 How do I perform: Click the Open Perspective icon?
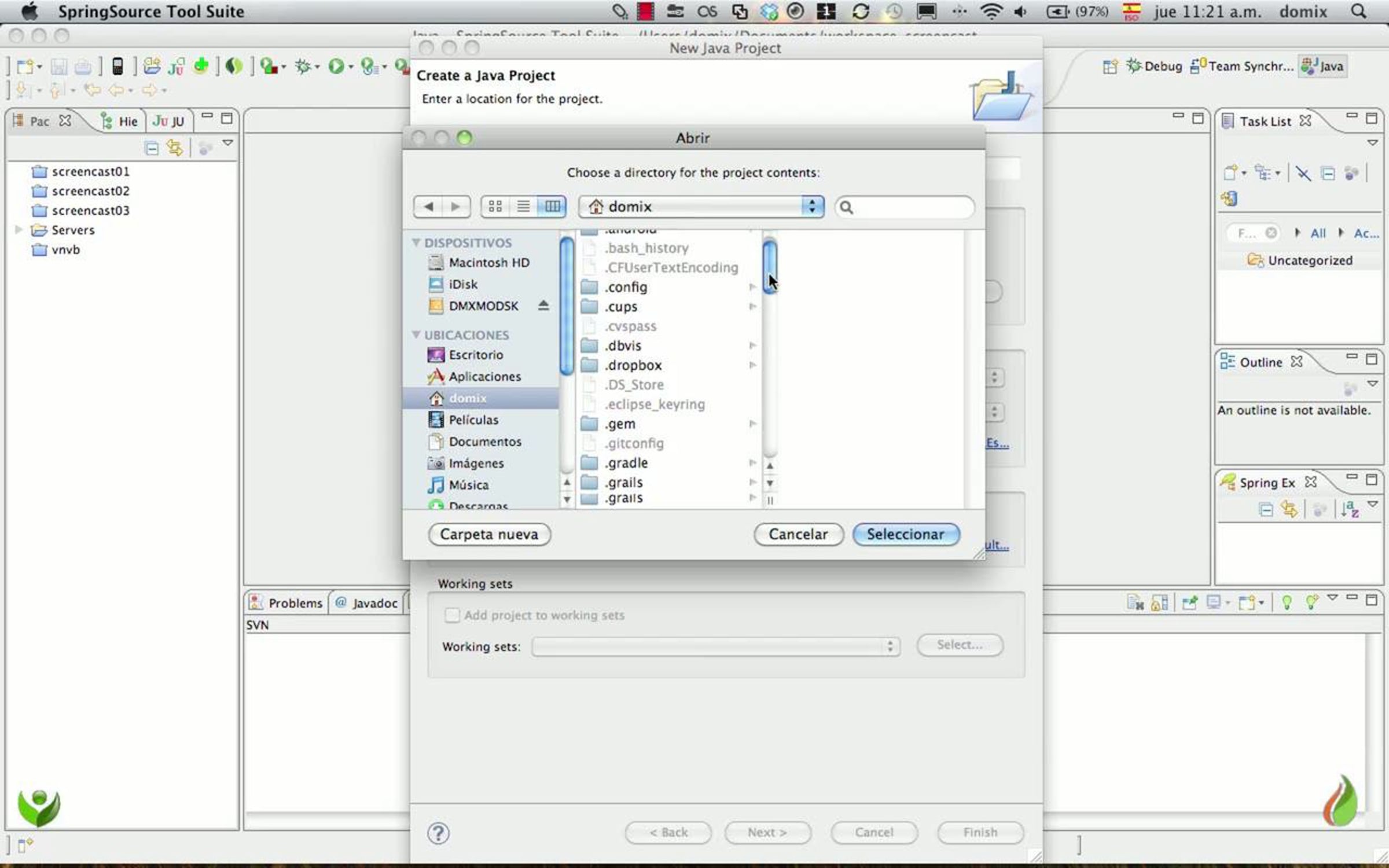point(1109,67)
